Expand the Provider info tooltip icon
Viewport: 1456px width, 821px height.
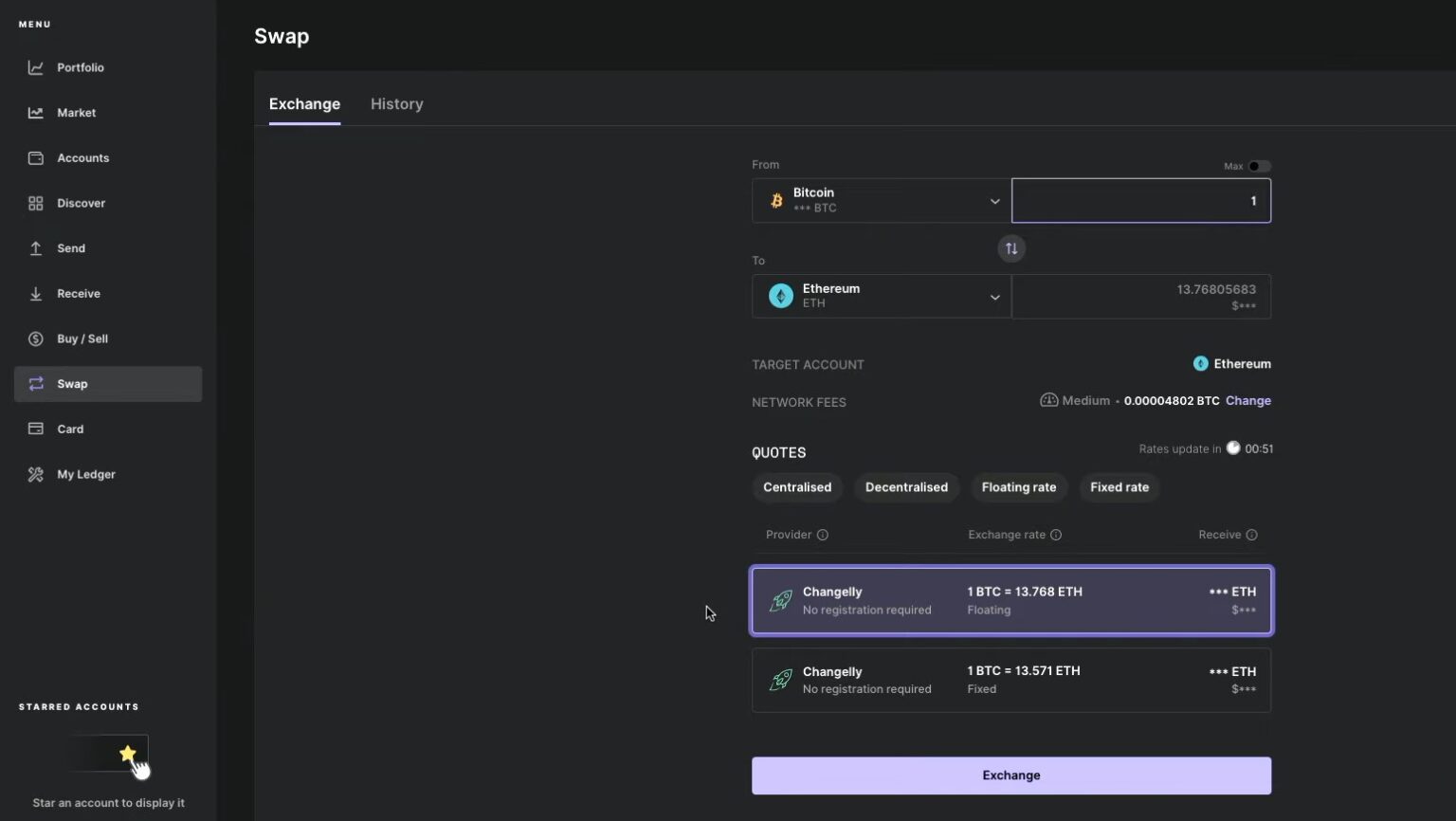(x=821, y=534)
